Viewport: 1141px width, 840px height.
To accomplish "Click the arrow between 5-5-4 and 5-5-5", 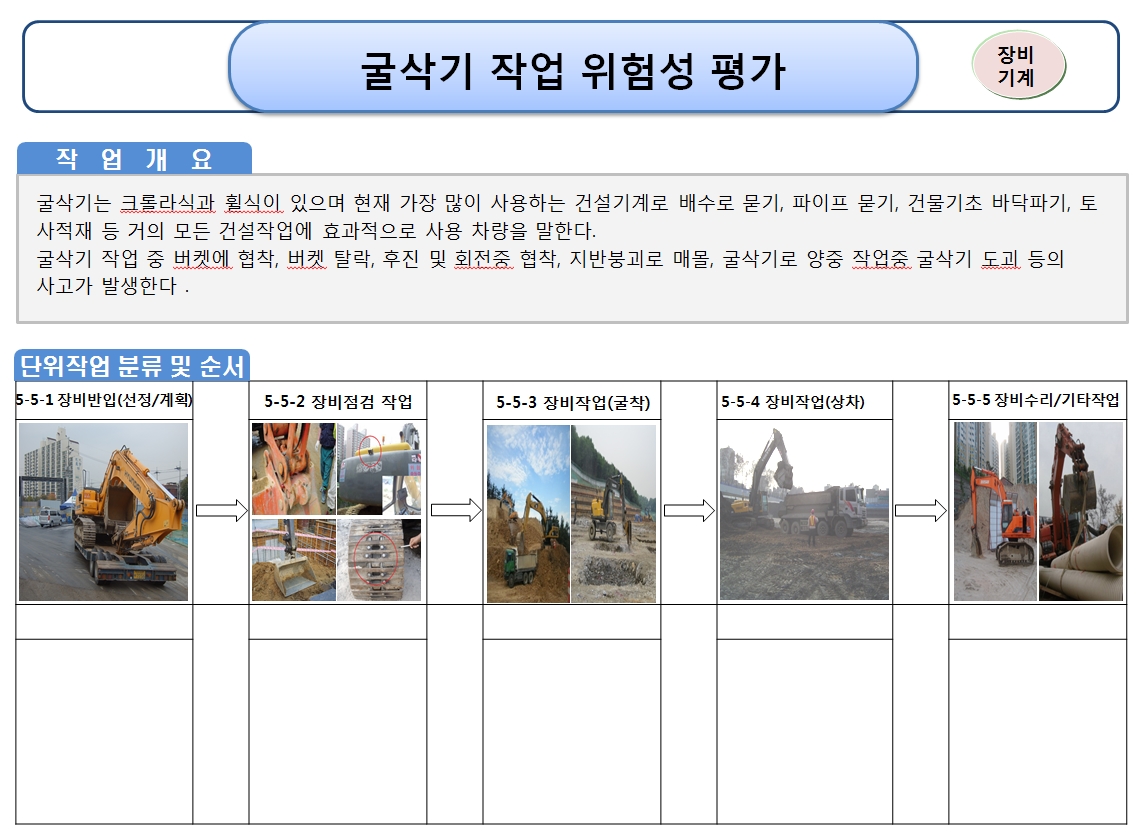I will pos(921,510).
